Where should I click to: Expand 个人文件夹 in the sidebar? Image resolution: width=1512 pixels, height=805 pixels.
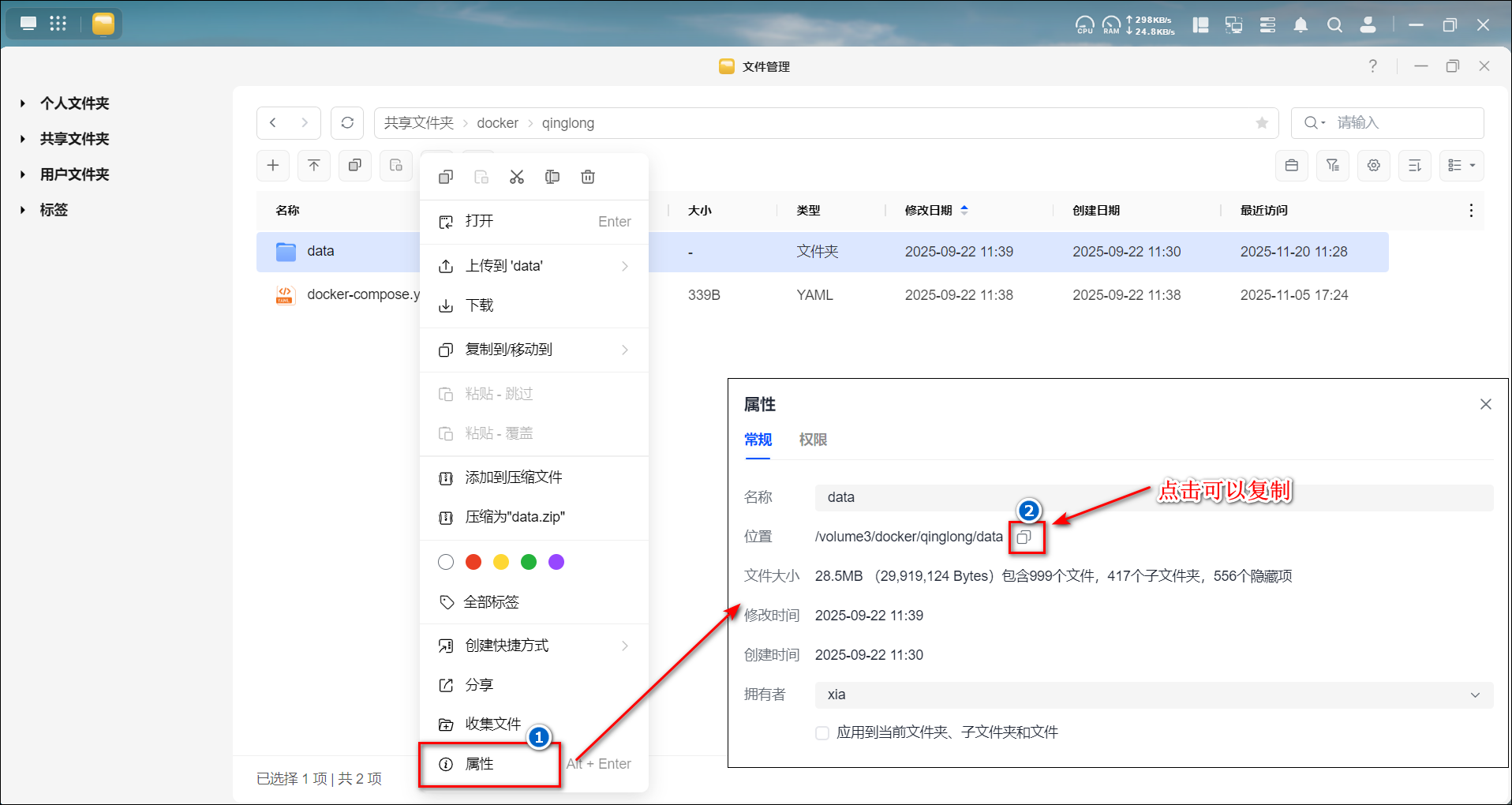click(23, 103)
